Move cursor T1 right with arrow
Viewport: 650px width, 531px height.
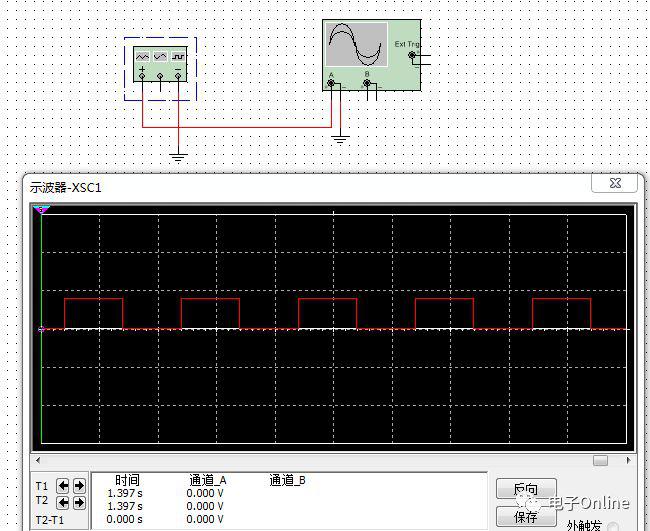pyautogui.click(x=79, y=487)
